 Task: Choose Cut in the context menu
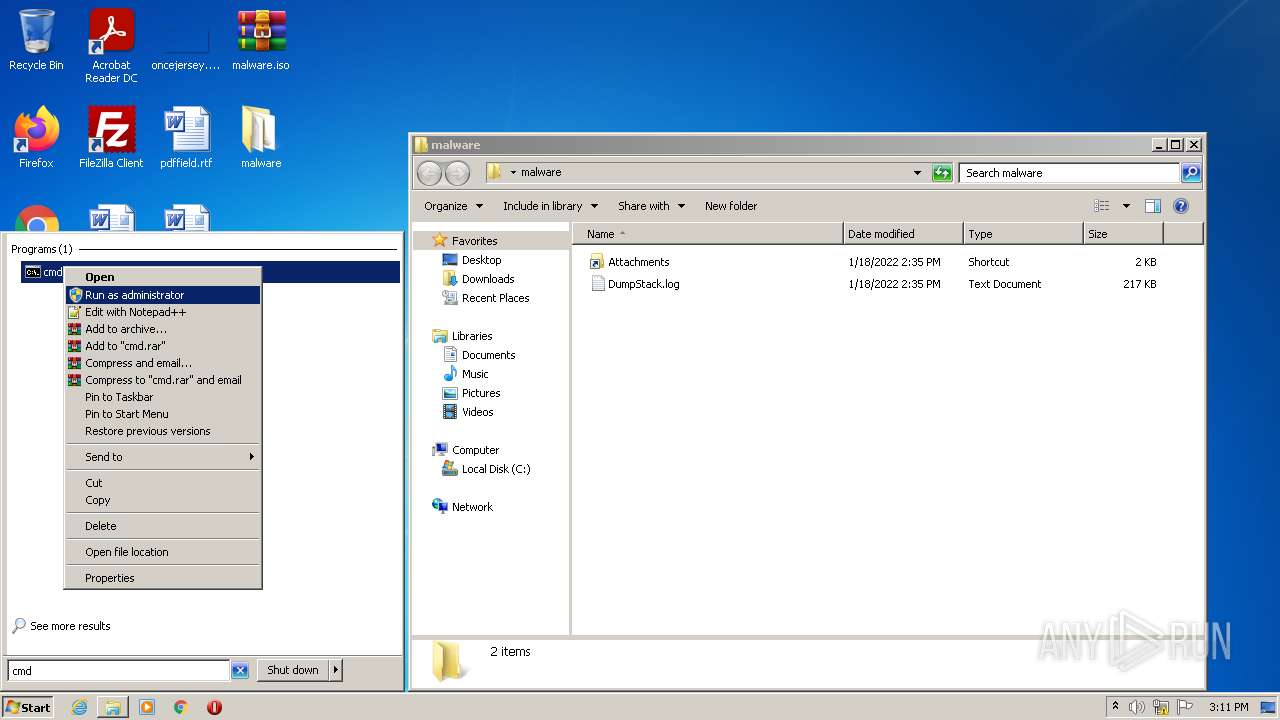pos(162,483)
